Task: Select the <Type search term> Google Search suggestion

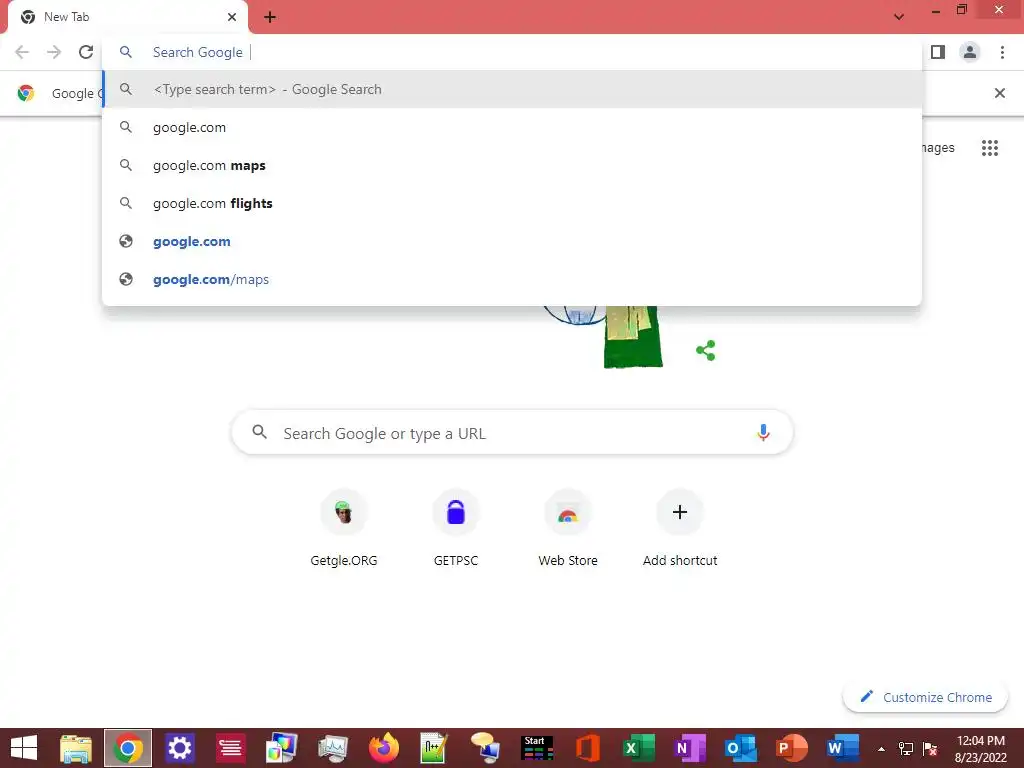Action: click(x=512, y=89)
